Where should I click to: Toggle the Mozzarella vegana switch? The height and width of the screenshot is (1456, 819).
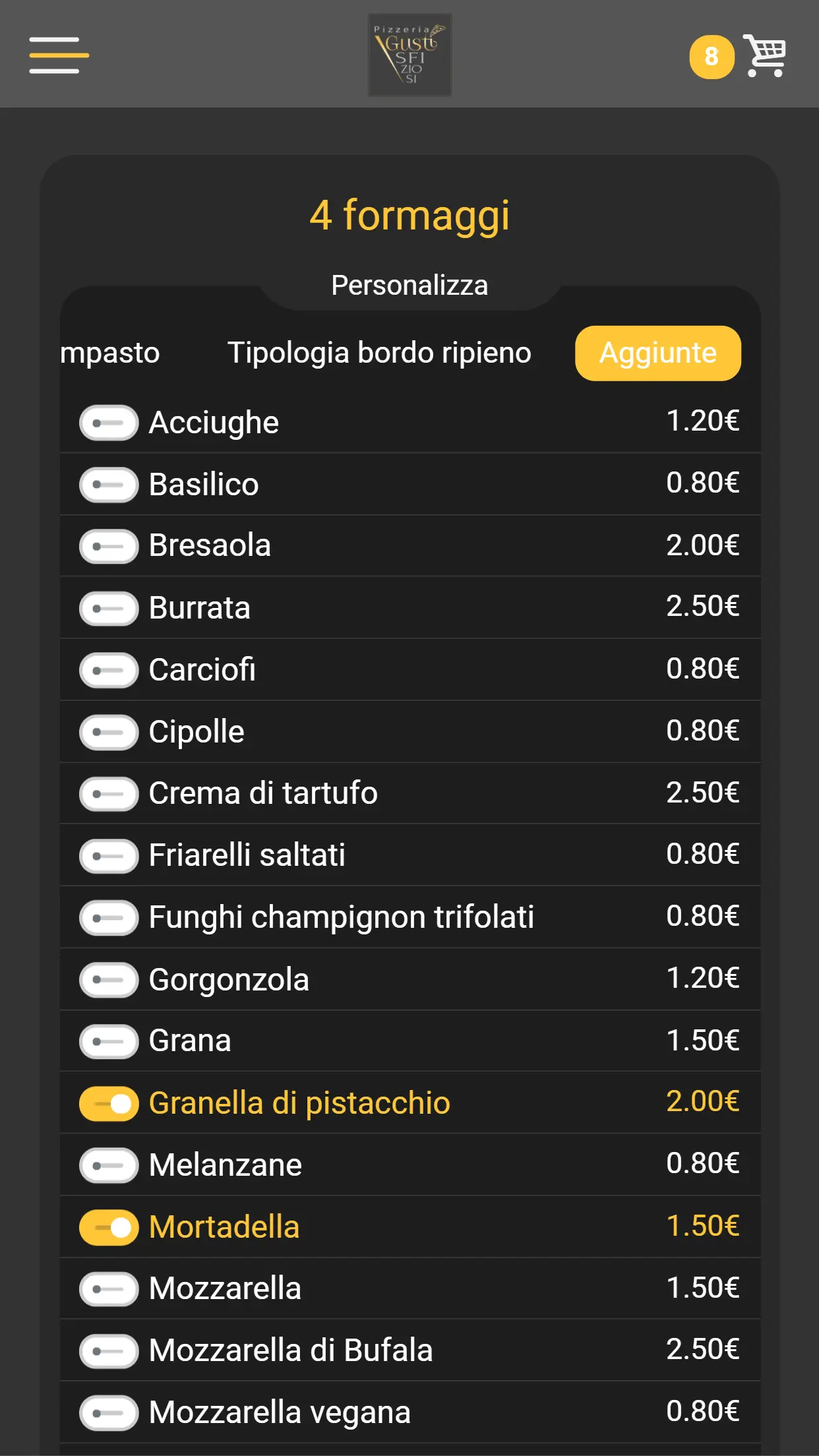pos(109,1413)
